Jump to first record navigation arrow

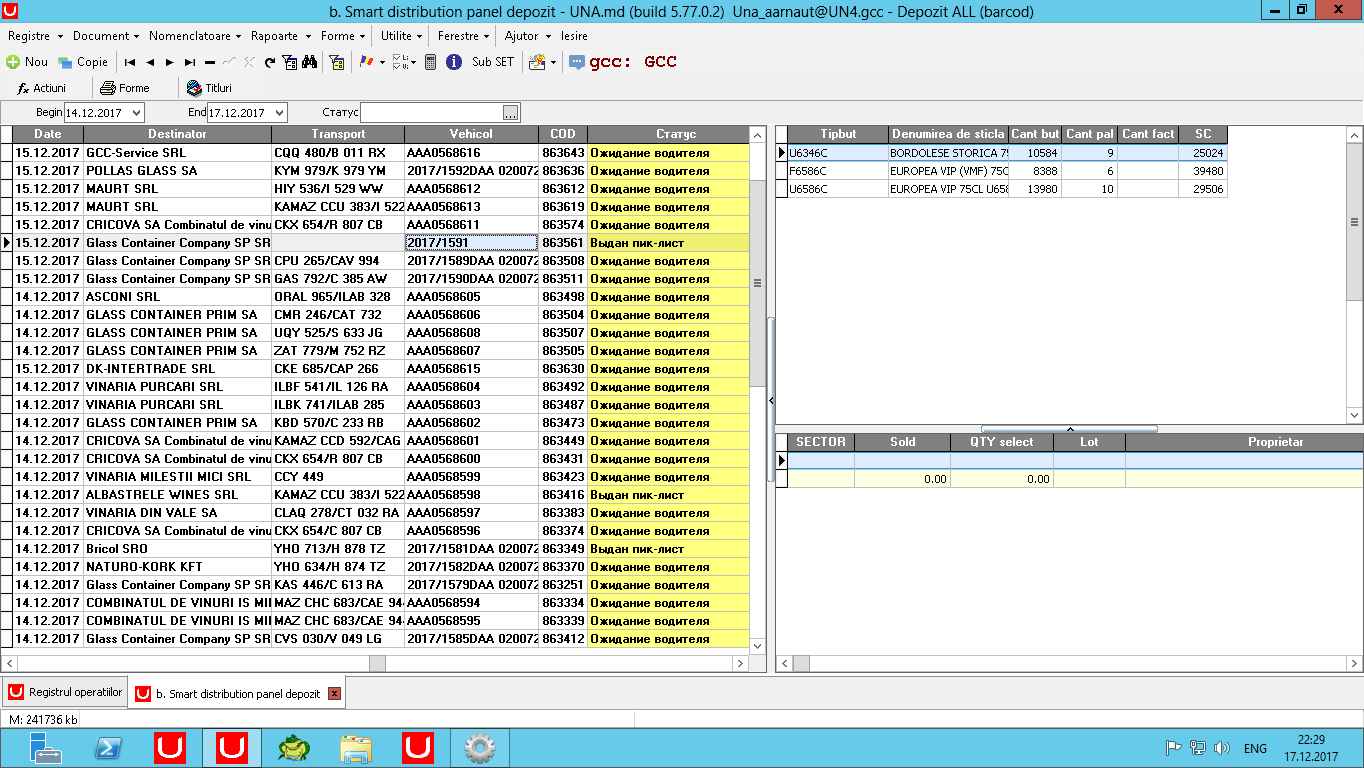(130, 62)
